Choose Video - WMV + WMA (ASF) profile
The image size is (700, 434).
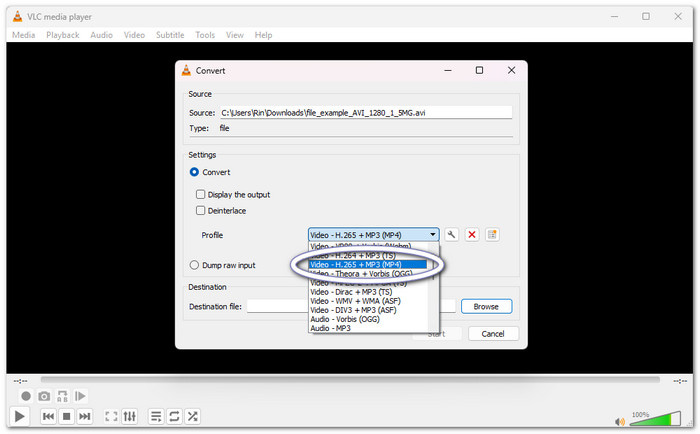coord(368,301)
